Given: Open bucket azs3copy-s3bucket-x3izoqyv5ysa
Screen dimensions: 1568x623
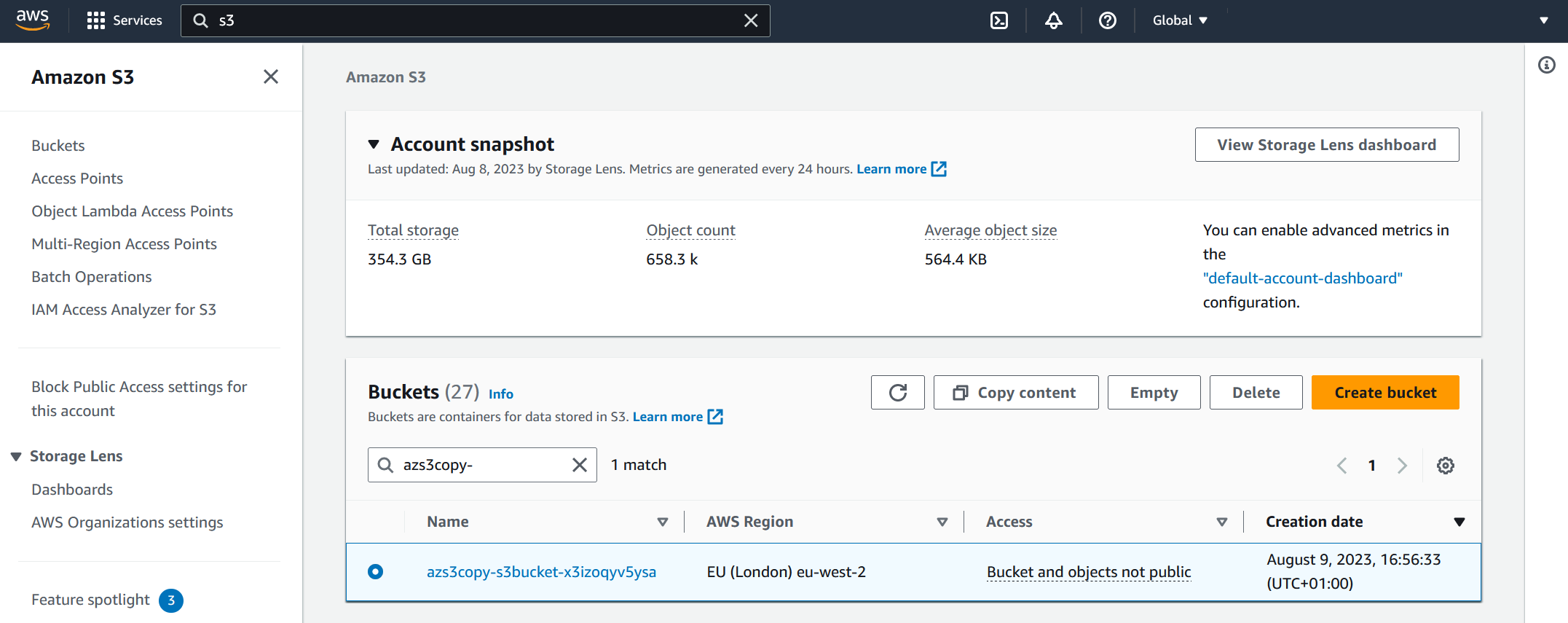Looking at the screenshot, I should click(x=541, y=572).
